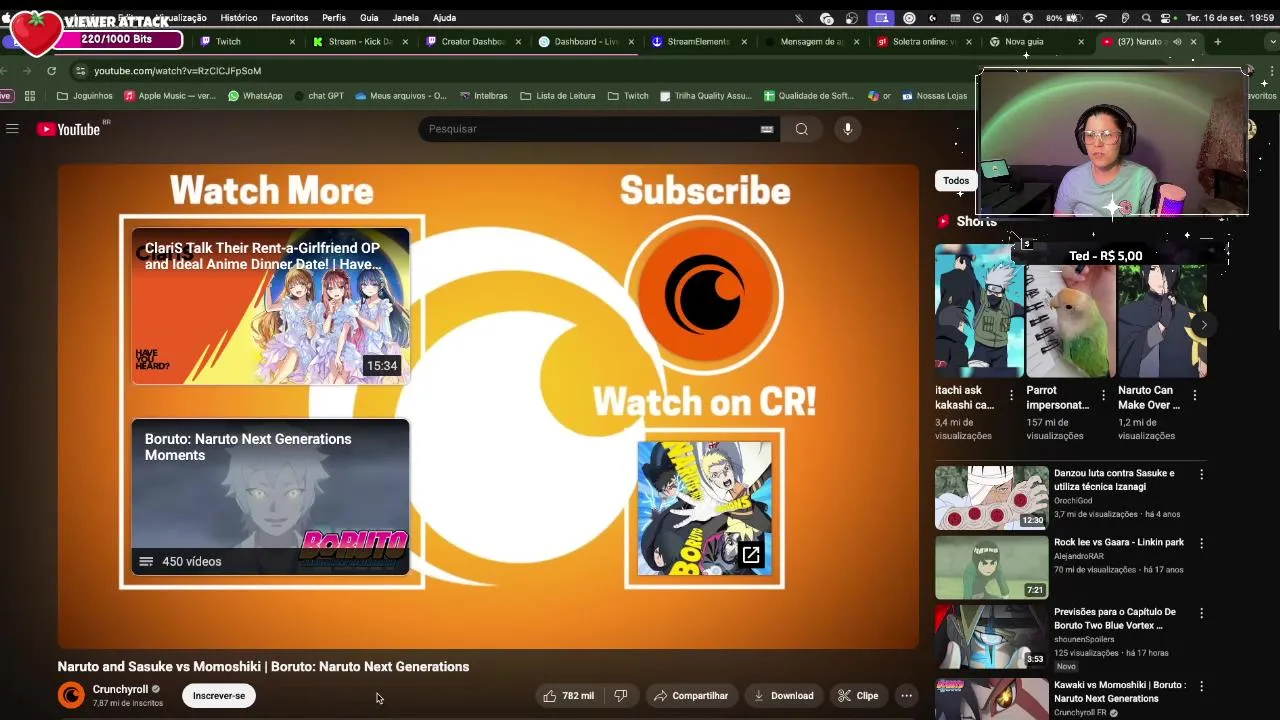Open the external link icon on Boruto poster
The height and width of the screenshot is (720, 1280).
(x=751, y=555)
